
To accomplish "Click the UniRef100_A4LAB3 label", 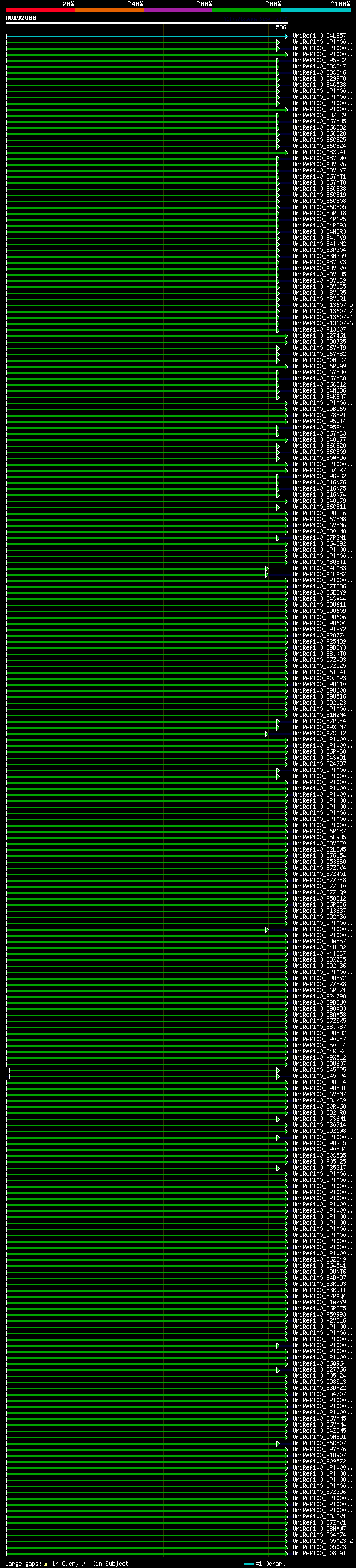I will coord(319,568).
